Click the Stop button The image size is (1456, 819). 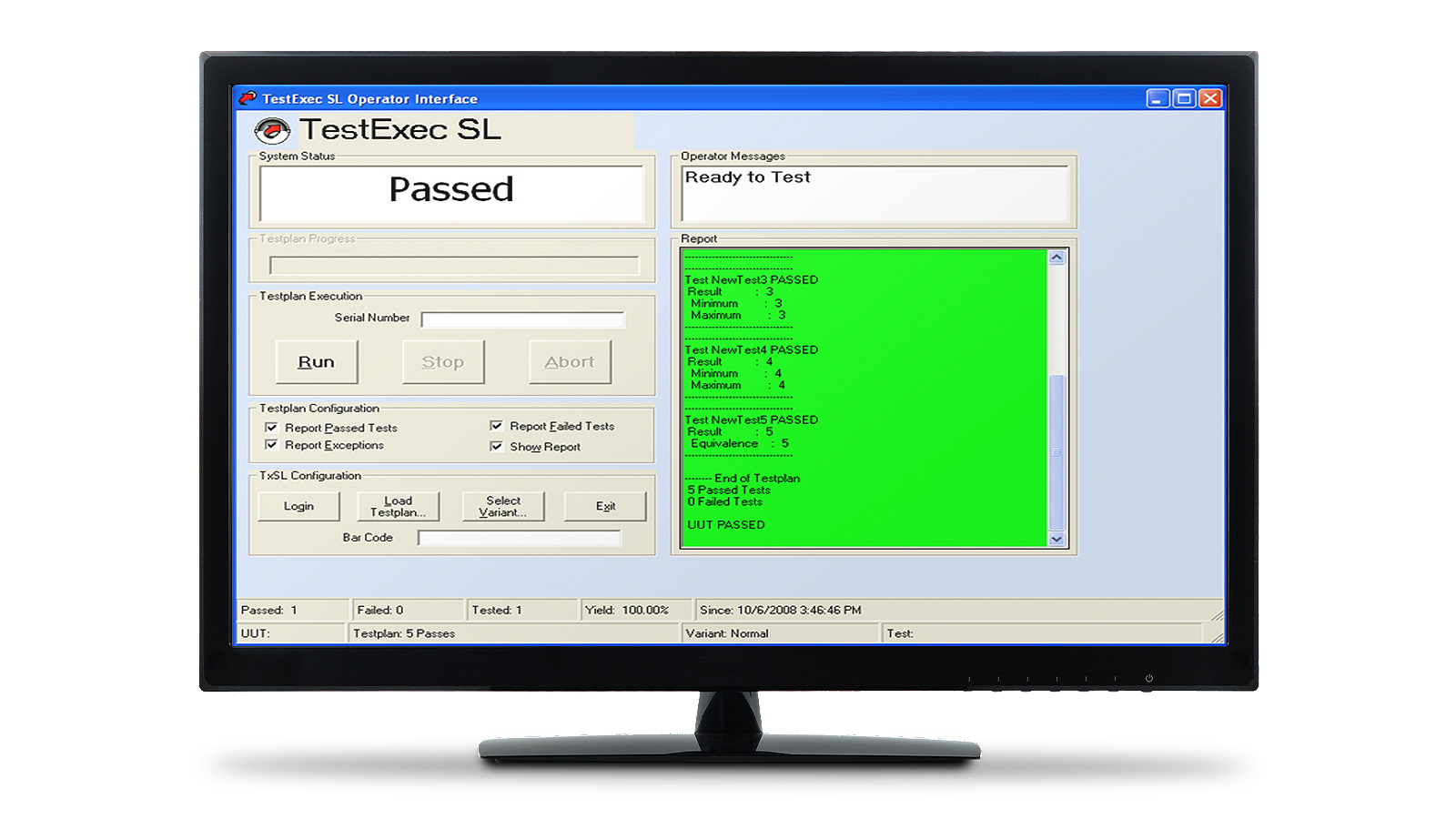click(x=443, y=362)
